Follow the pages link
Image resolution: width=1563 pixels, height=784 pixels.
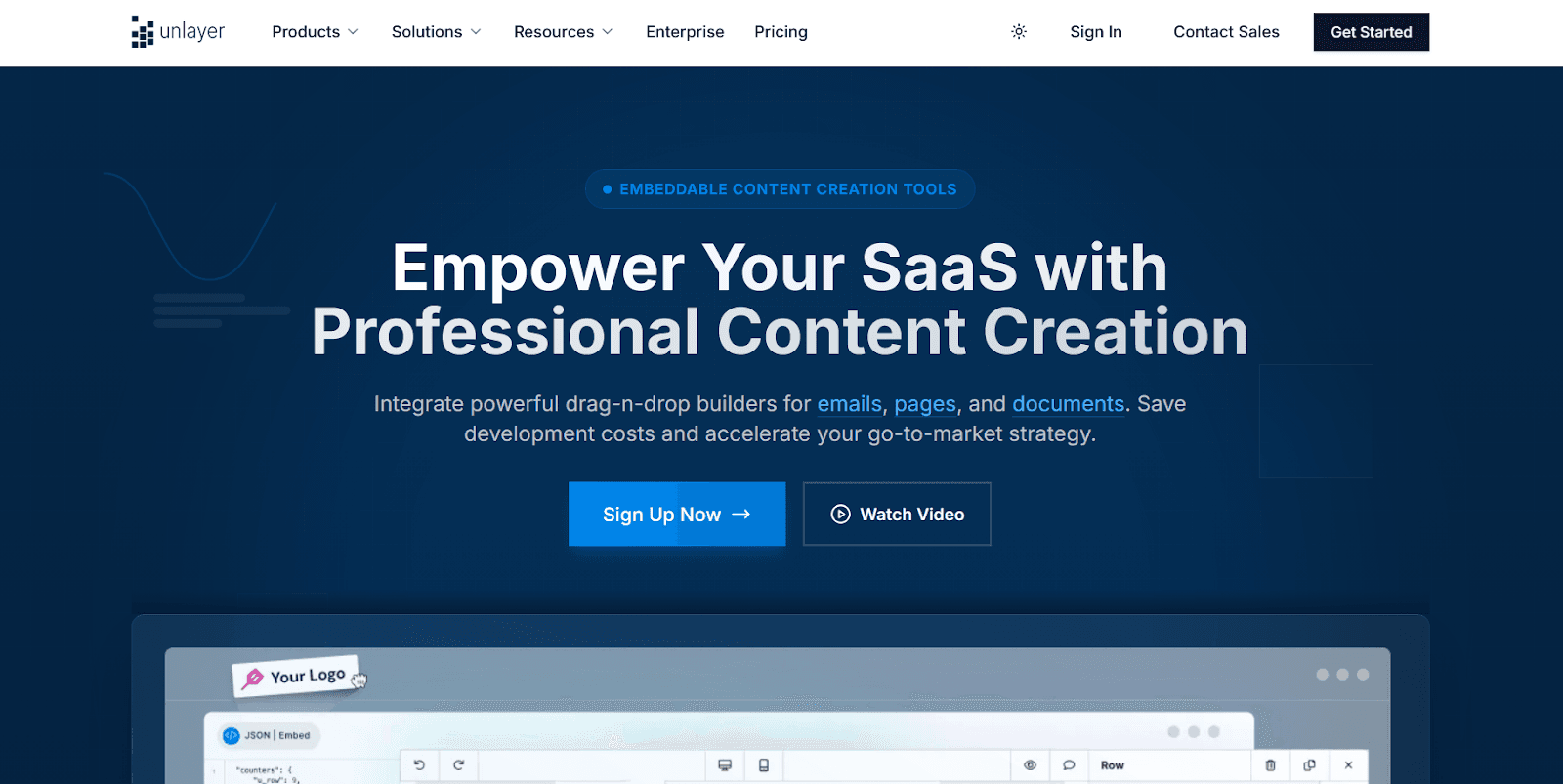click(925, 404)
